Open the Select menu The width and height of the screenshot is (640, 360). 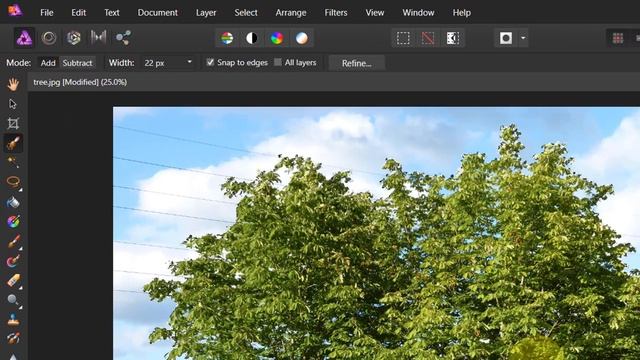click(x=246, y=13)
